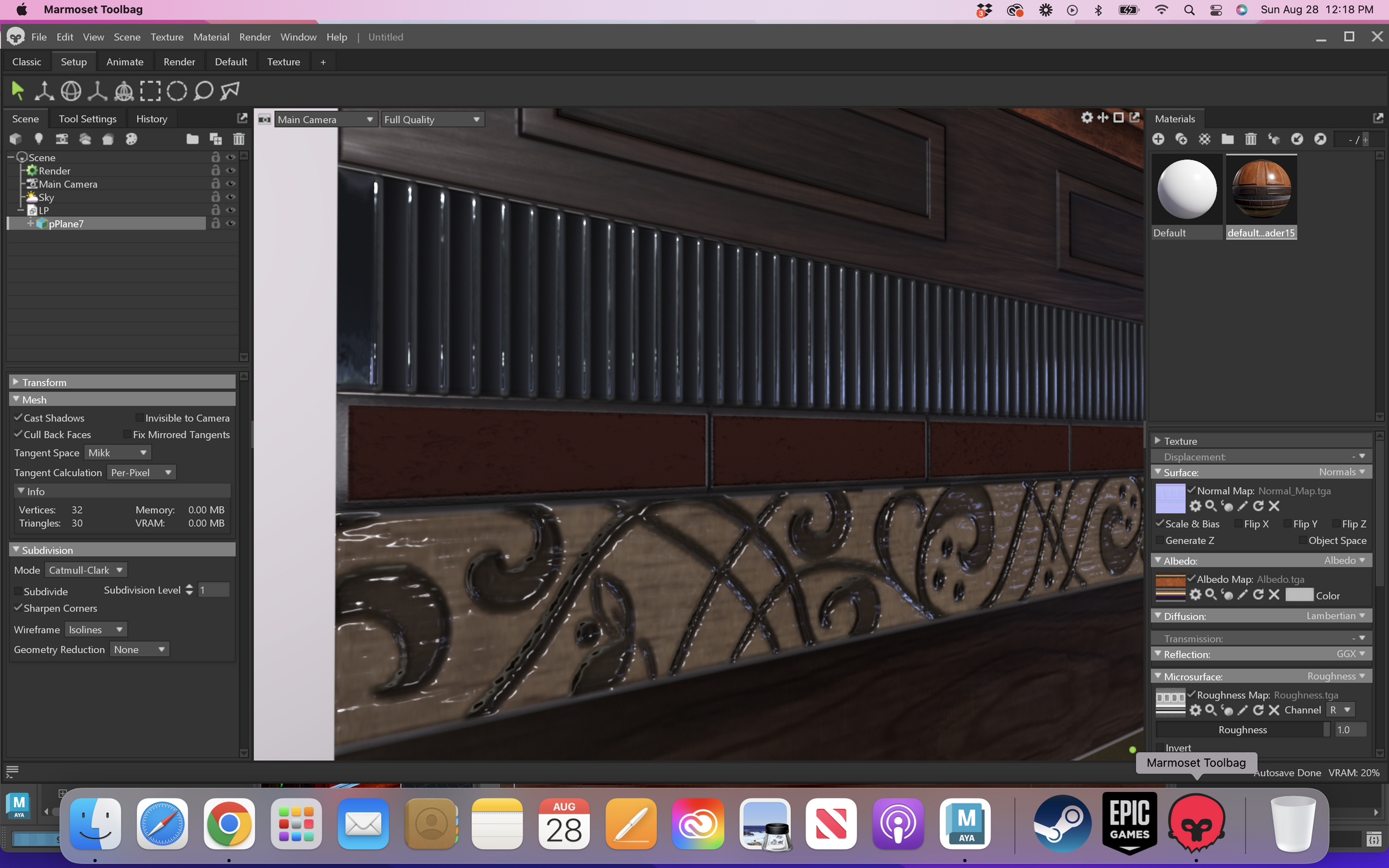Open the History tab
This screenshot has width=1389, height=868.
click(152, 119)
